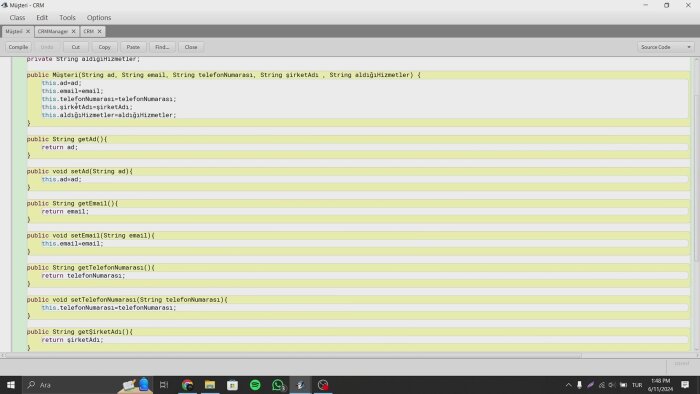700x394 pixels.
Task: Click the Paste toolbar button
Action: click(133, 47)
